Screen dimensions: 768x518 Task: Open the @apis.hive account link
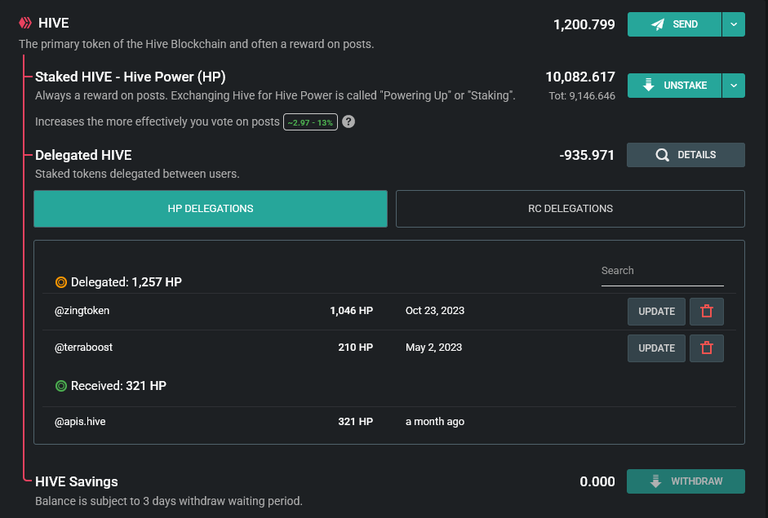coord(80,422)
